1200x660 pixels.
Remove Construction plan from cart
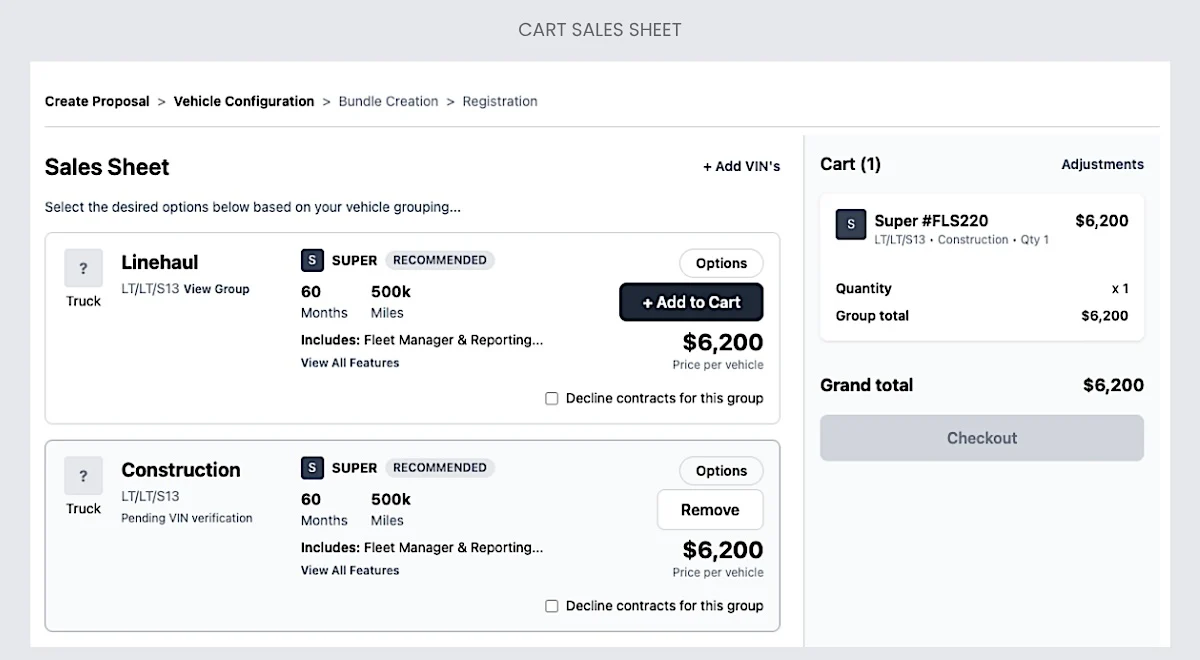[x=710, y=510]
